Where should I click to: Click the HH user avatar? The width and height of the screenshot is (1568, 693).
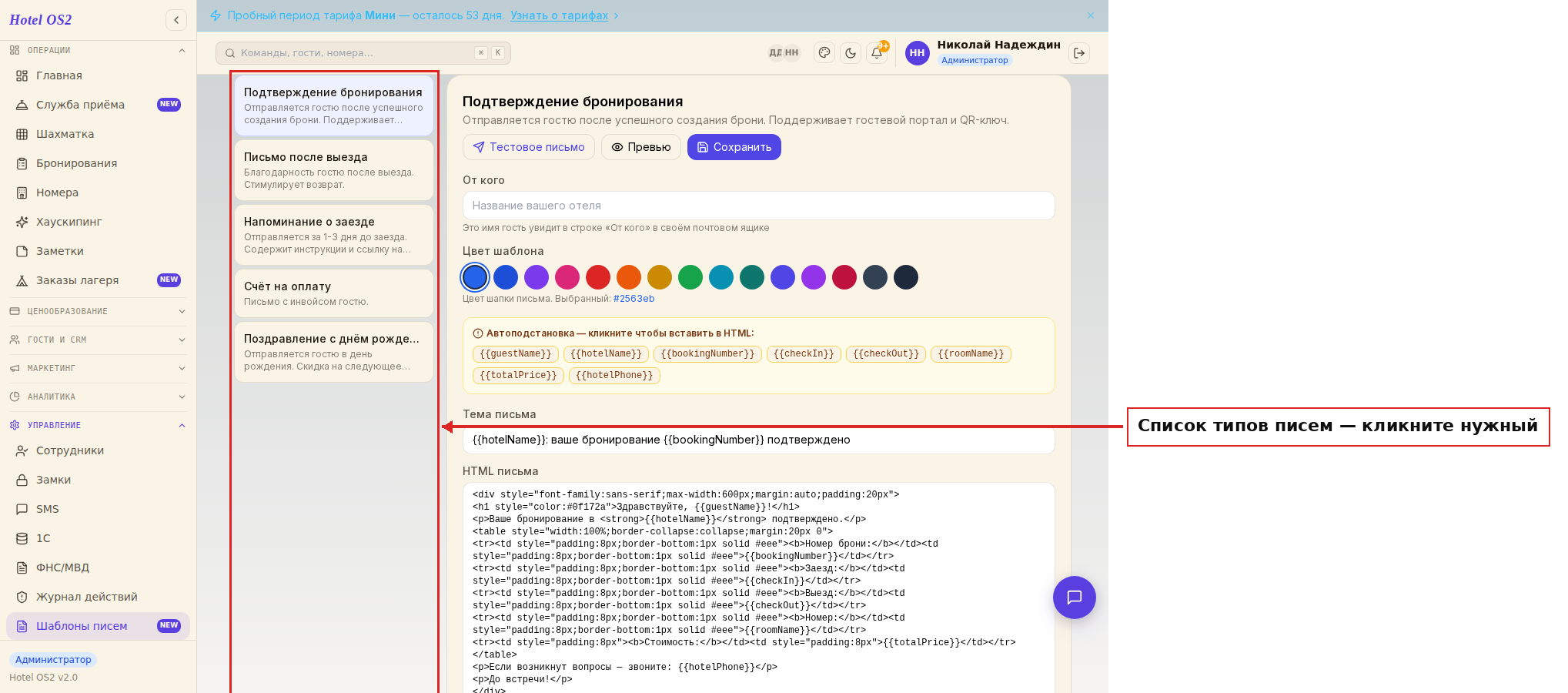point(917,53)
